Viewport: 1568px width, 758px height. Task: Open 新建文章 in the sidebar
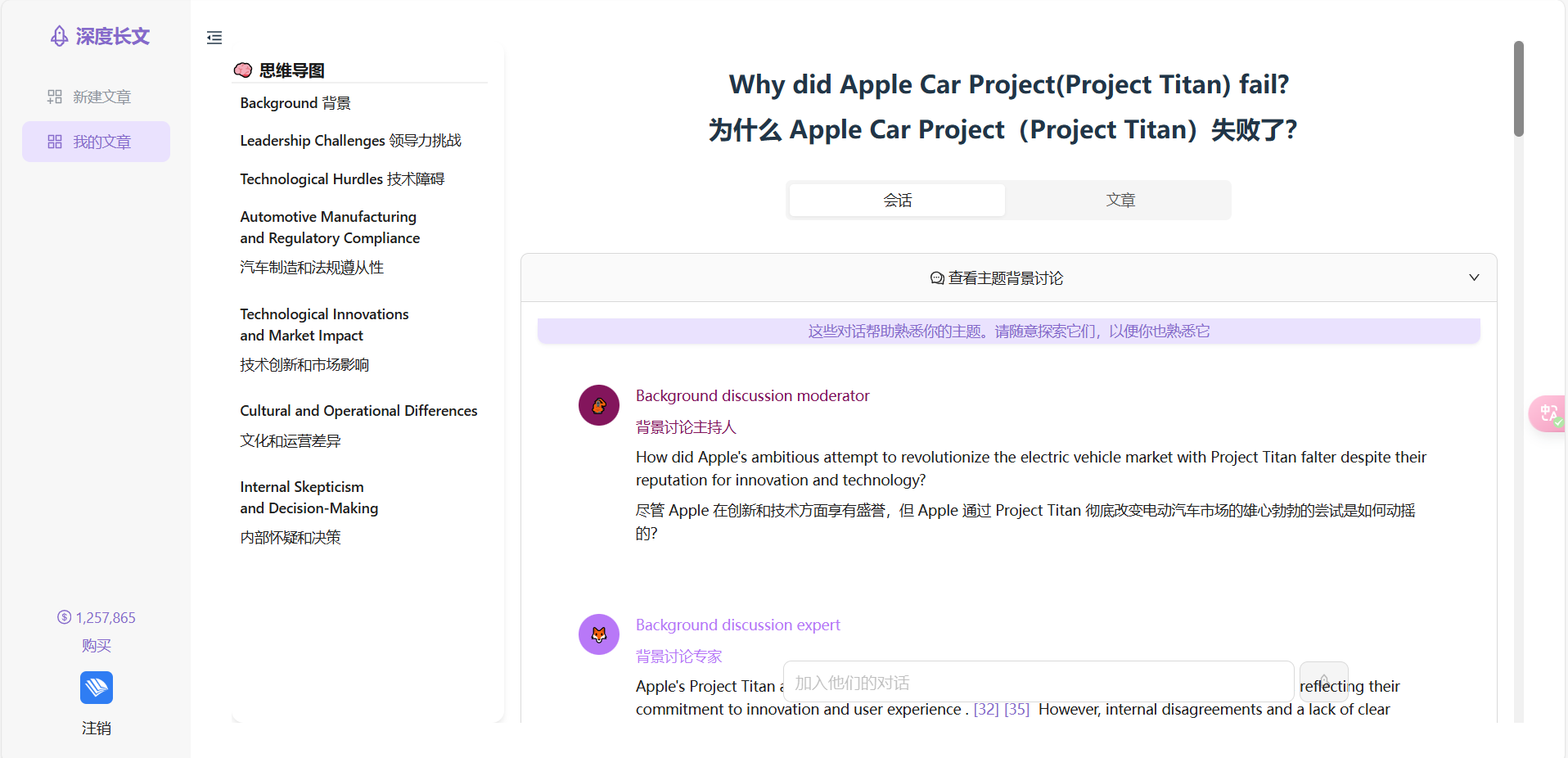click(97, 97)
